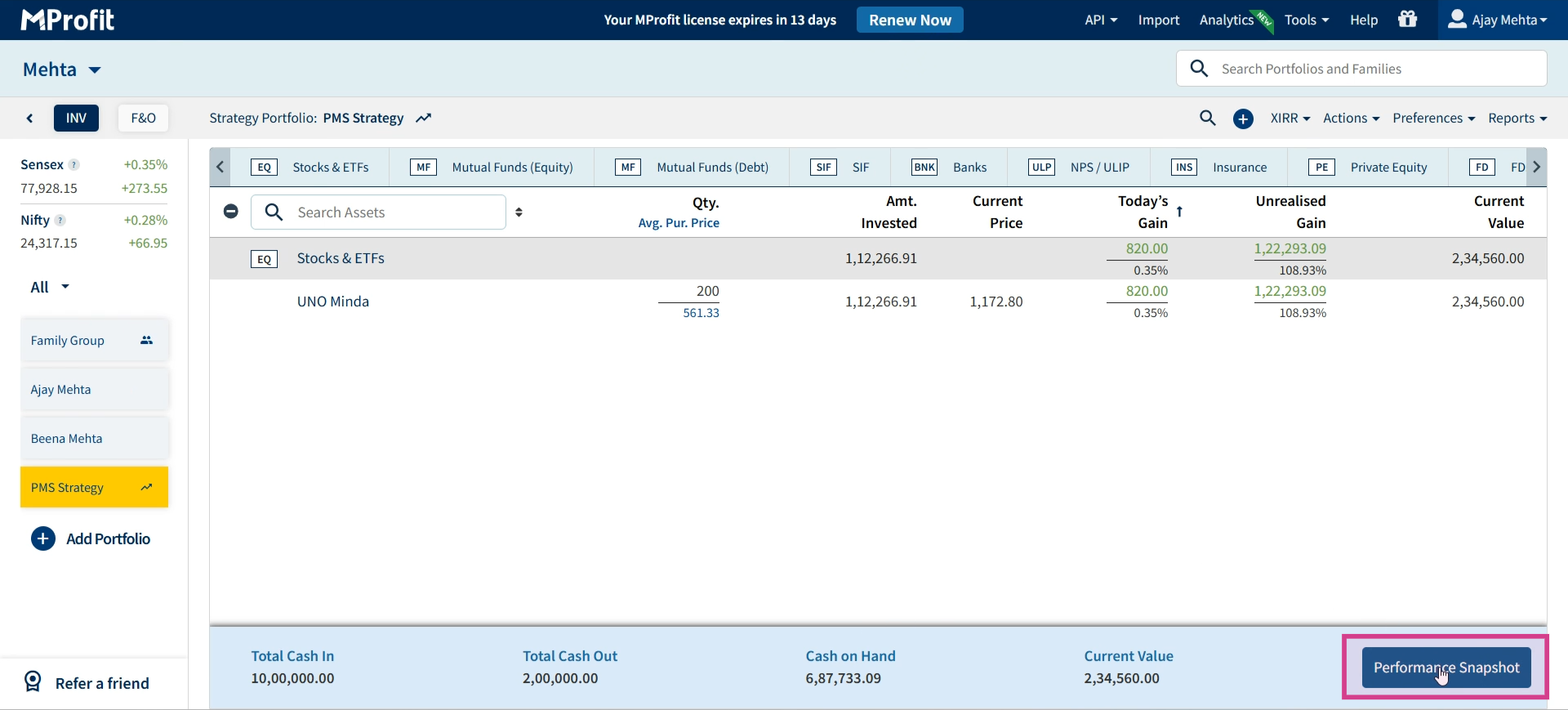Click the PMS Strategy trend icon in sidebar

(x=146, y=487)
